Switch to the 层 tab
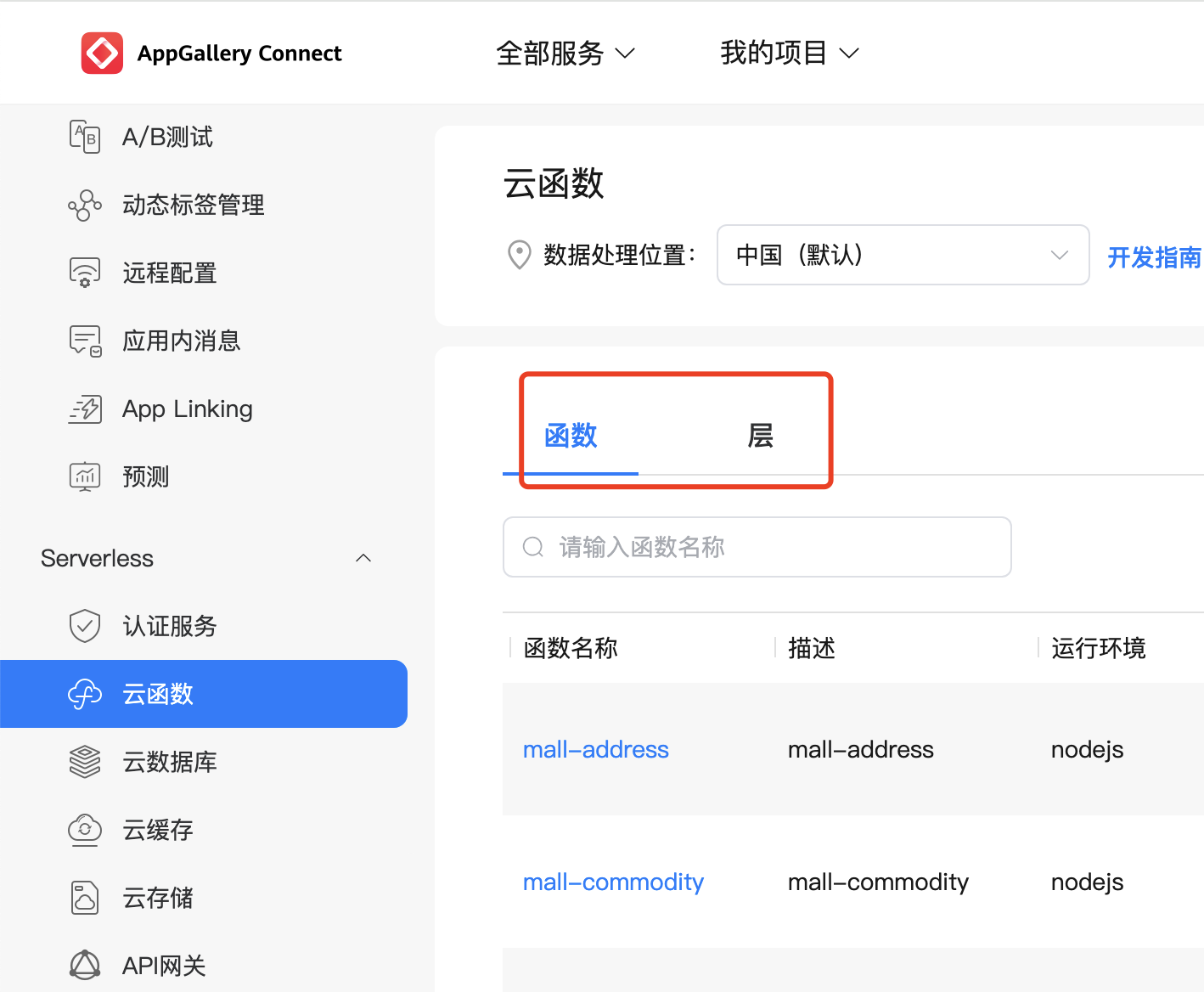The width and height of the screenshot is (1204, 992). tap(760, 436)
